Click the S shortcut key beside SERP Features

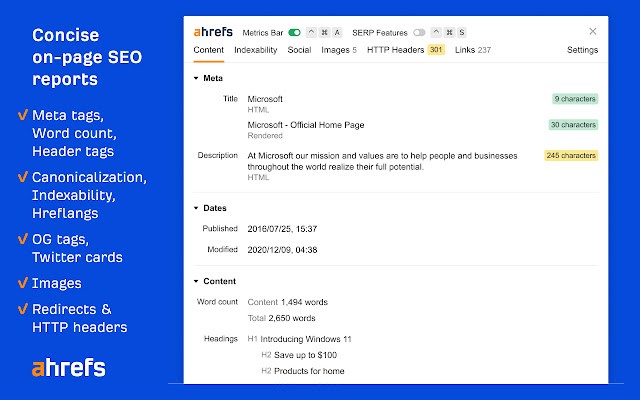(462, 32)
